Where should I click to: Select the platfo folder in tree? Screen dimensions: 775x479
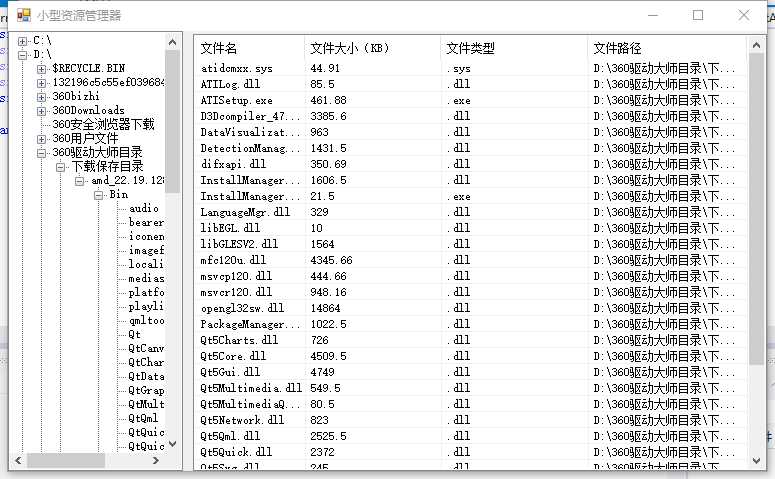coord(146,292)
